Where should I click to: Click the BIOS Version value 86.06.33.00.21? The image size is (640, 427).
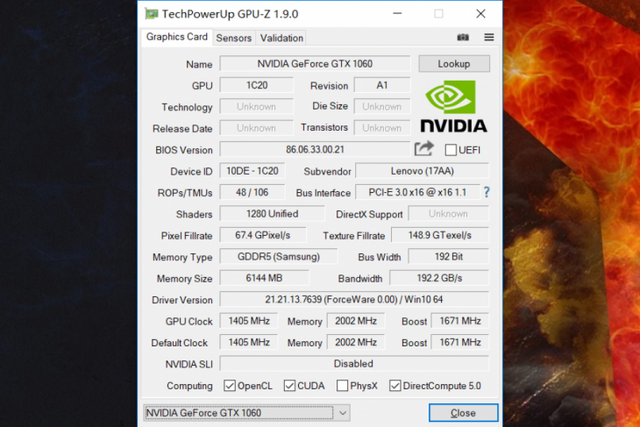[315, 149]
